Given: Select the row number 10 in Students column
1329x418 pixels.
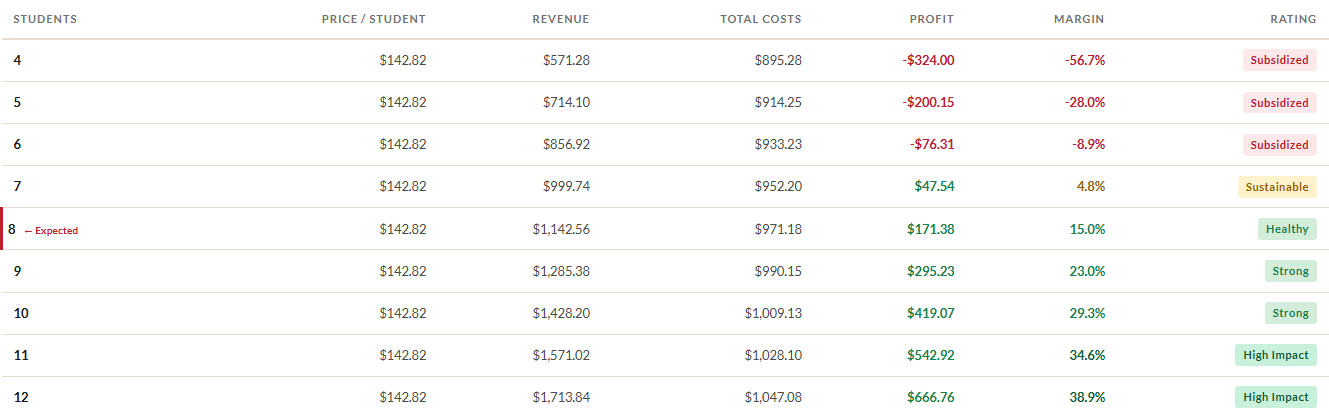Looking at the screenshot, I should point(21,313).
